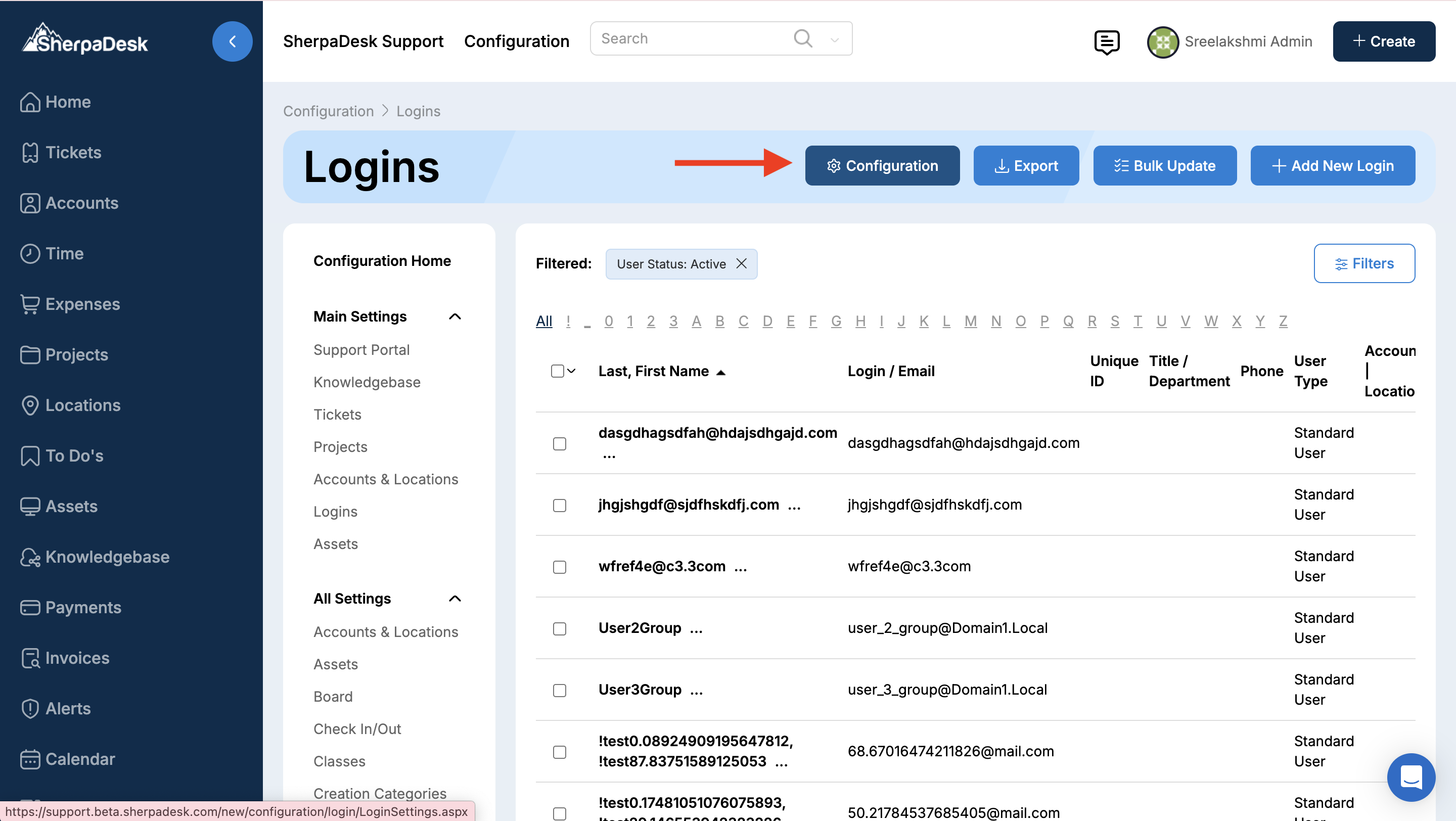Check the jhgjshgdf@sjdfhskdfj.com row checkbox
Viewport: 1456px width, 821px height.
(560, 505)
